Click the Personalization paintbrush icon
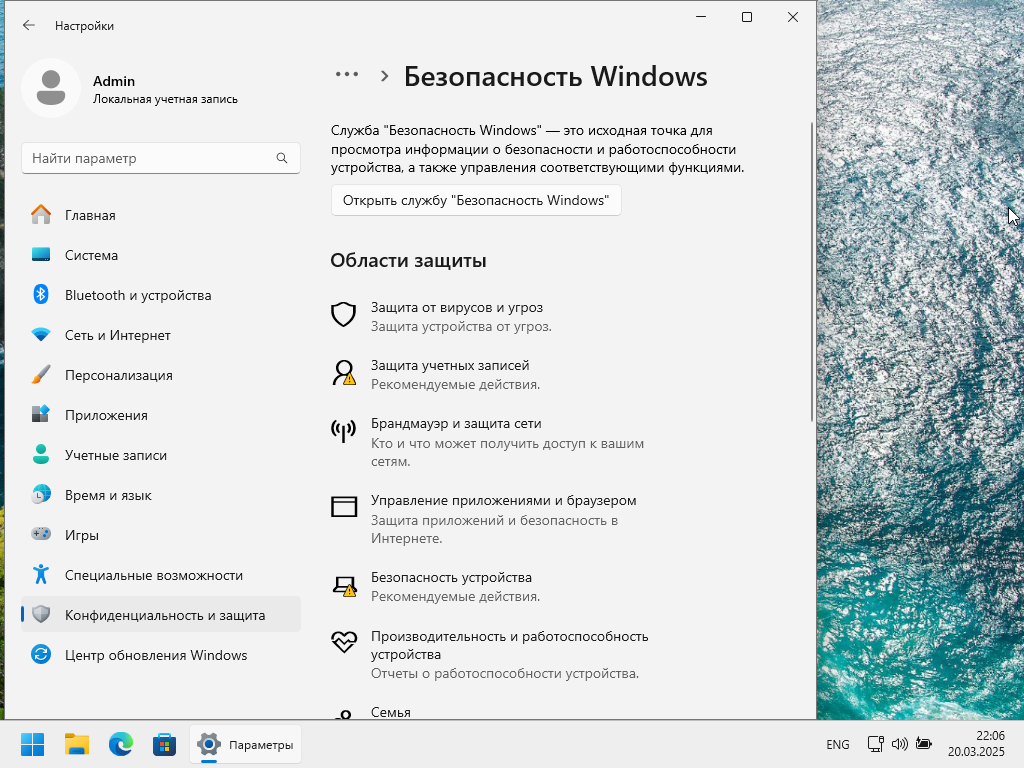This screenshot has width=1024, height=768. click(x=41, y=375)
